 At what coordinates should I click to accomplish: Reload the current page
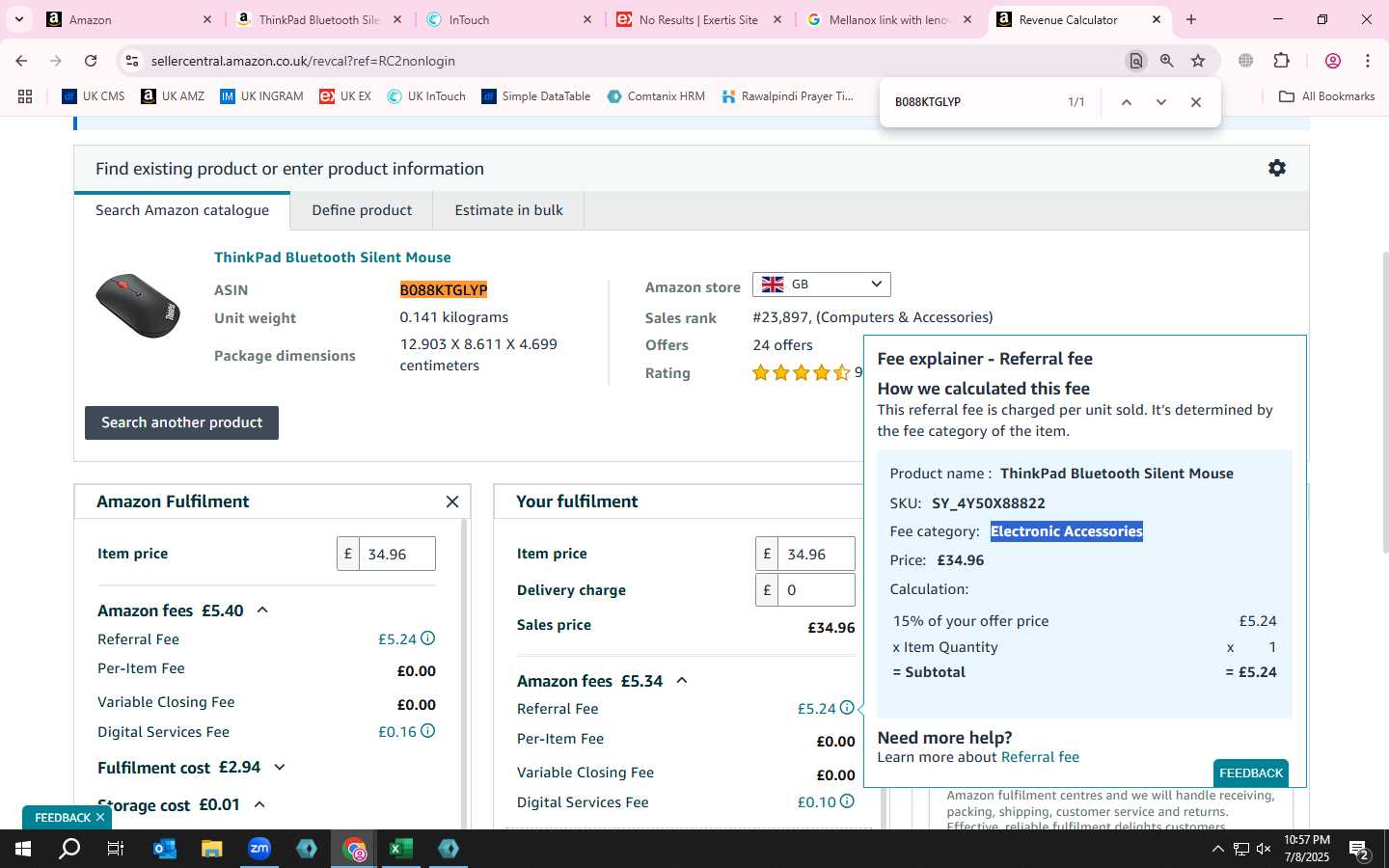(x=91, y=61)
